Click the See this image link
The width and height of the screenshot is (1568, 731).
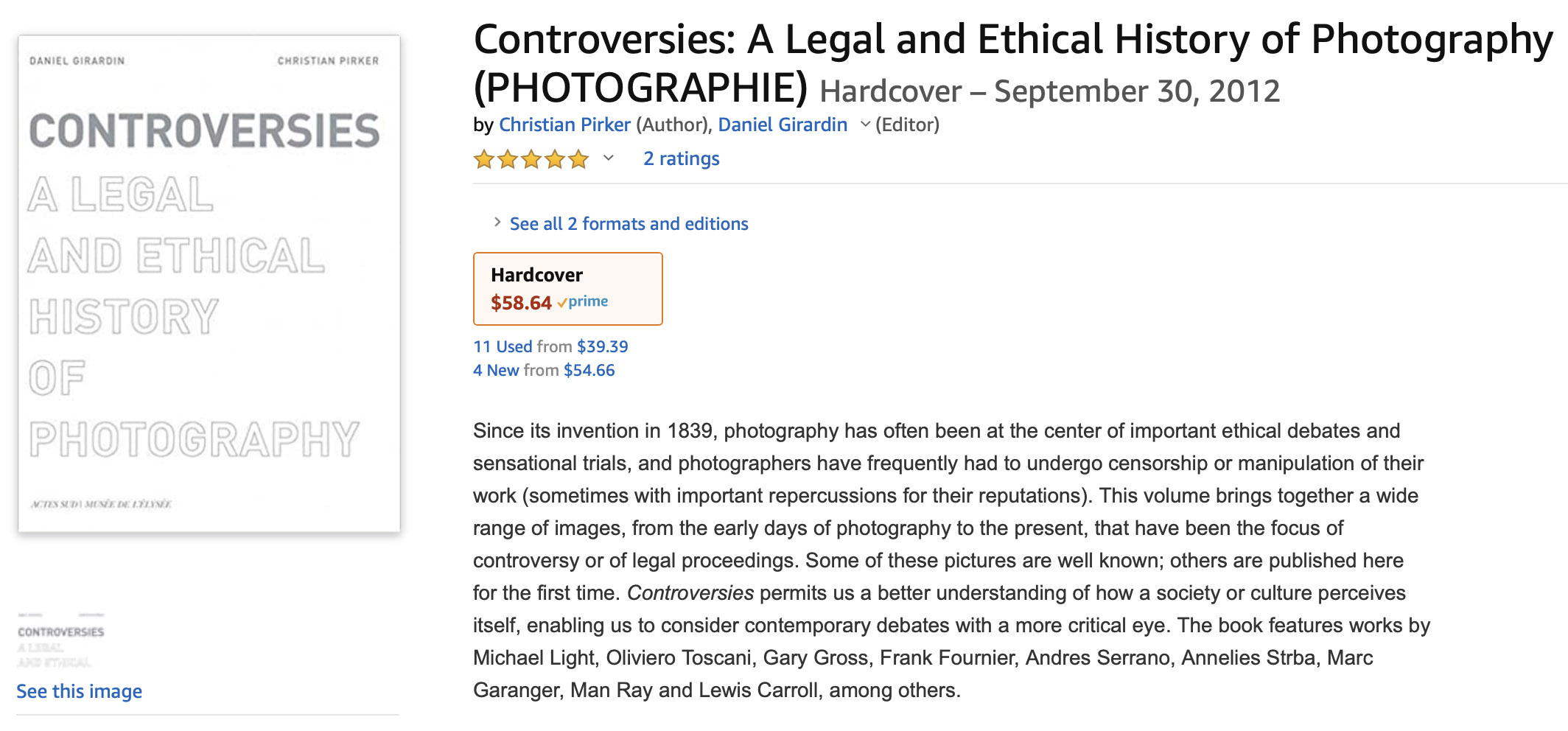tap(79, 691)
